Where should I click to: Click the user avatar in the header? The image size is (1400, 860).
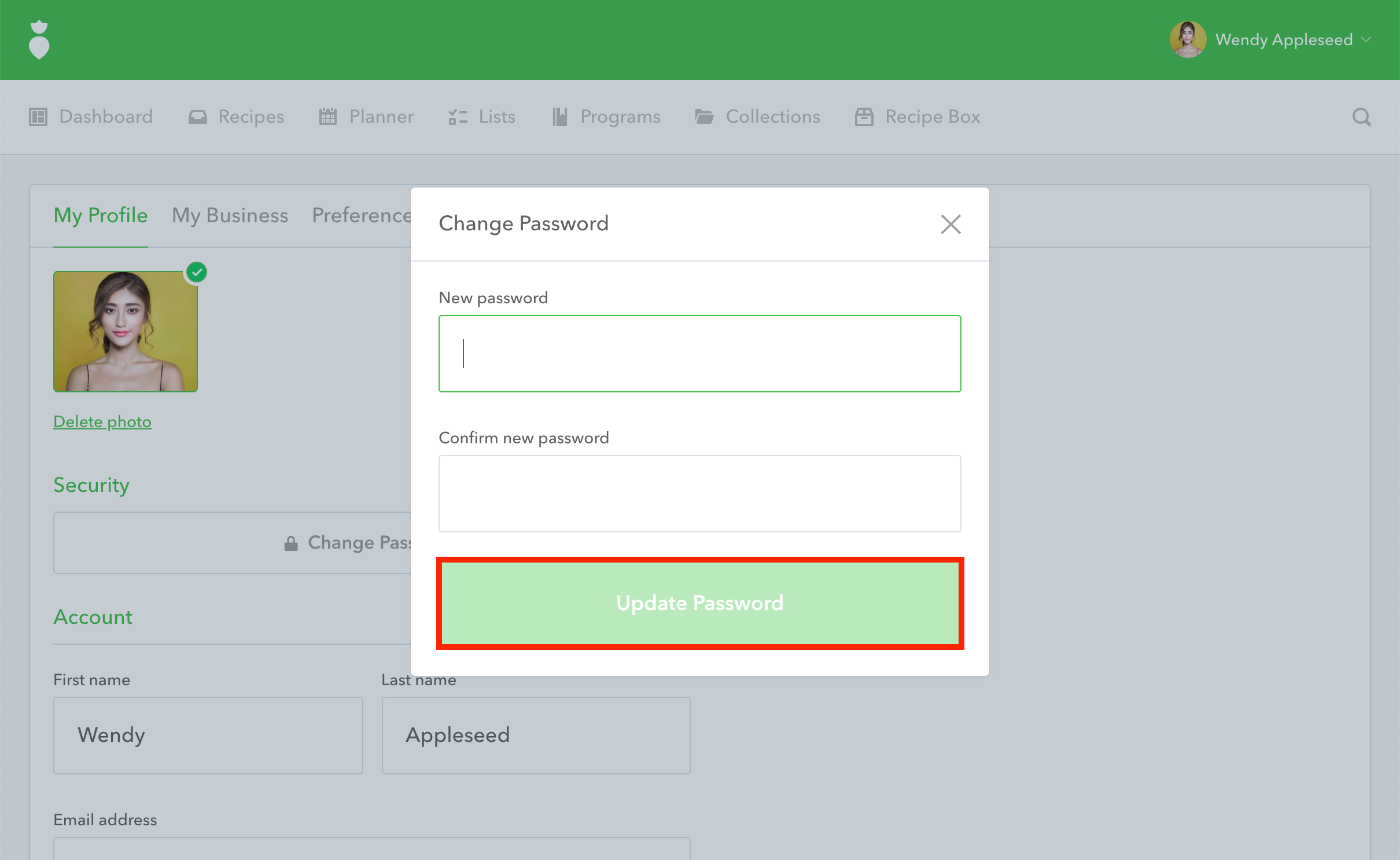click(1188, 40)
